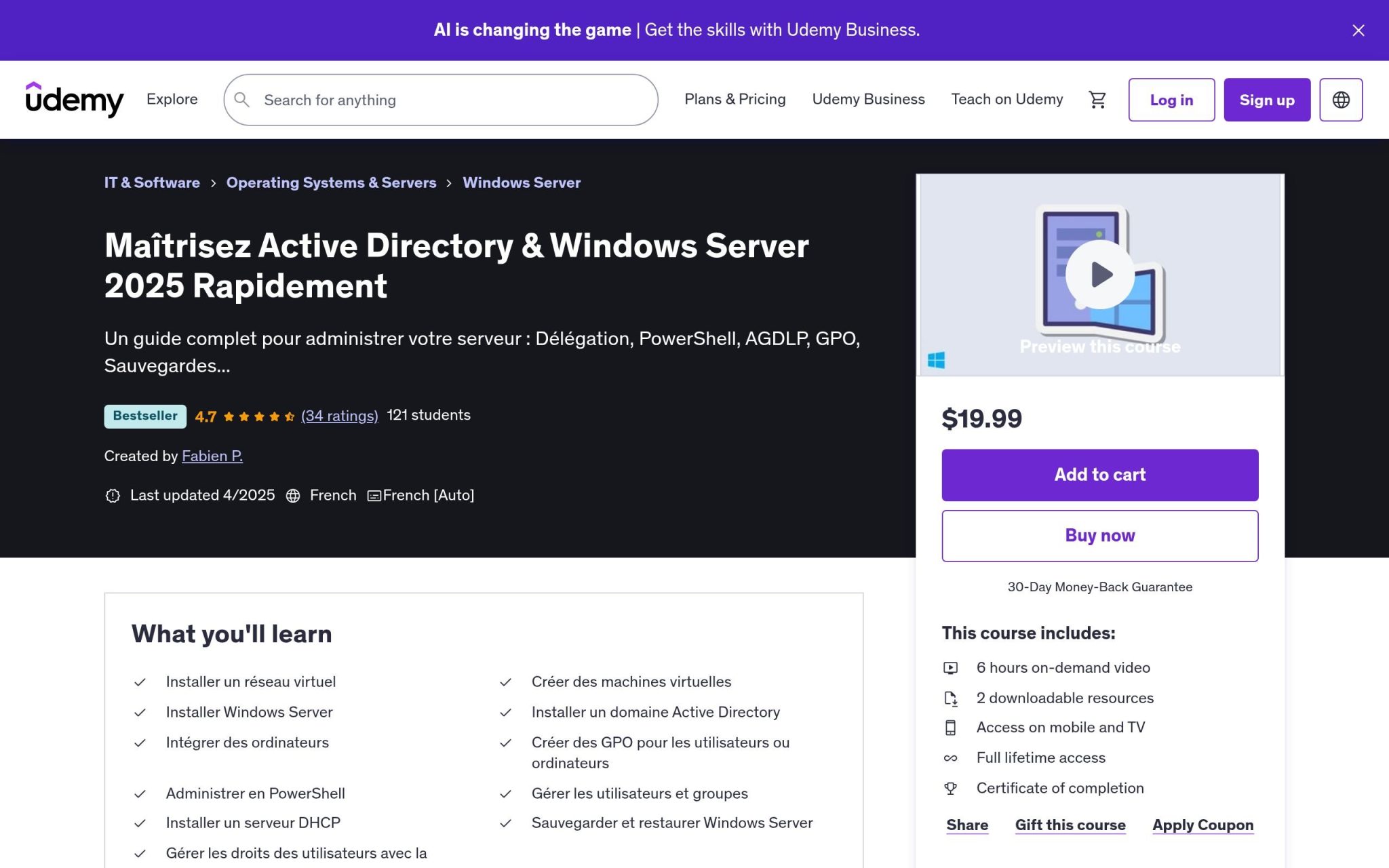Click the certificate trophy icon

(950, 788)
